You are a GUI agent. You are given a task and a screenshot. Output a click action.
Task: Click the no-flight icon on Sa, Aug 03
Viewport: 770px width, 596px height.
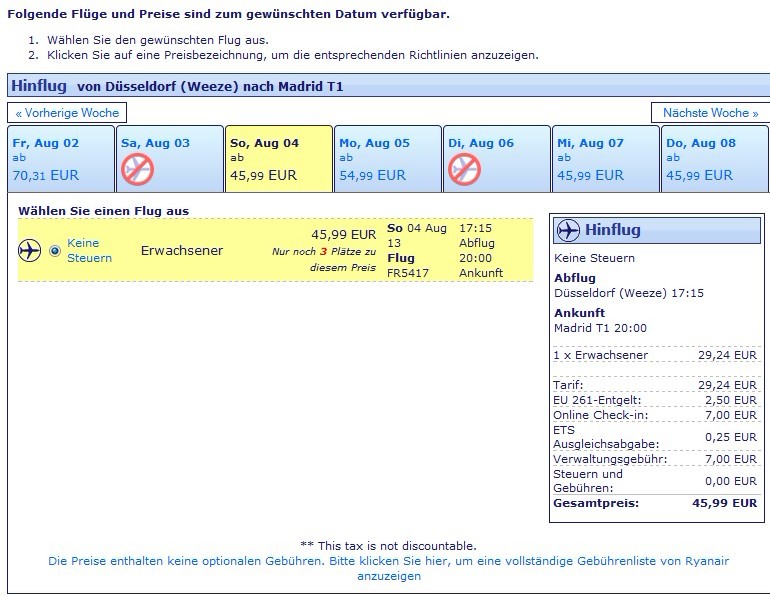[138, 169]
